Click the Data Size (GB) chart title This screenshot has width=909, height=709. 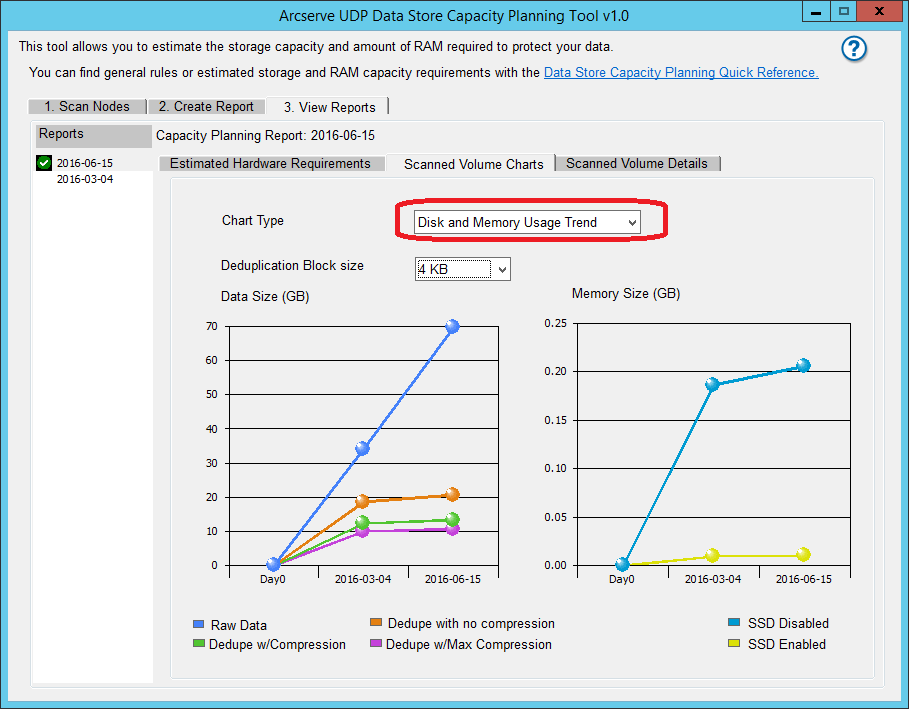pos(265,297)
